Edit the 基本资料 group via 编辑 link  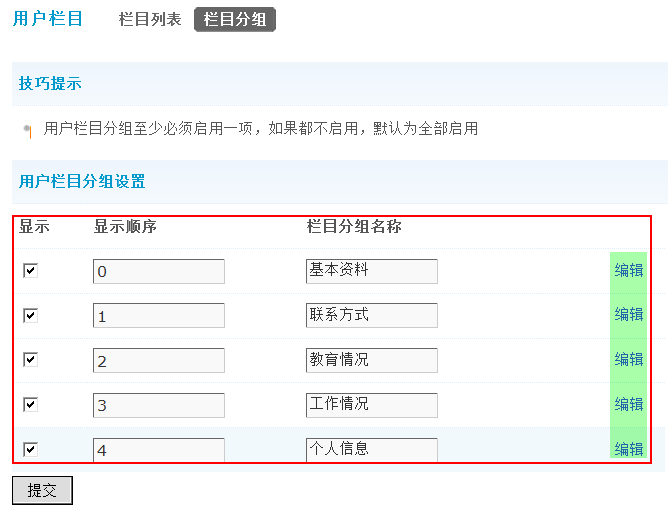pos(629,270)
